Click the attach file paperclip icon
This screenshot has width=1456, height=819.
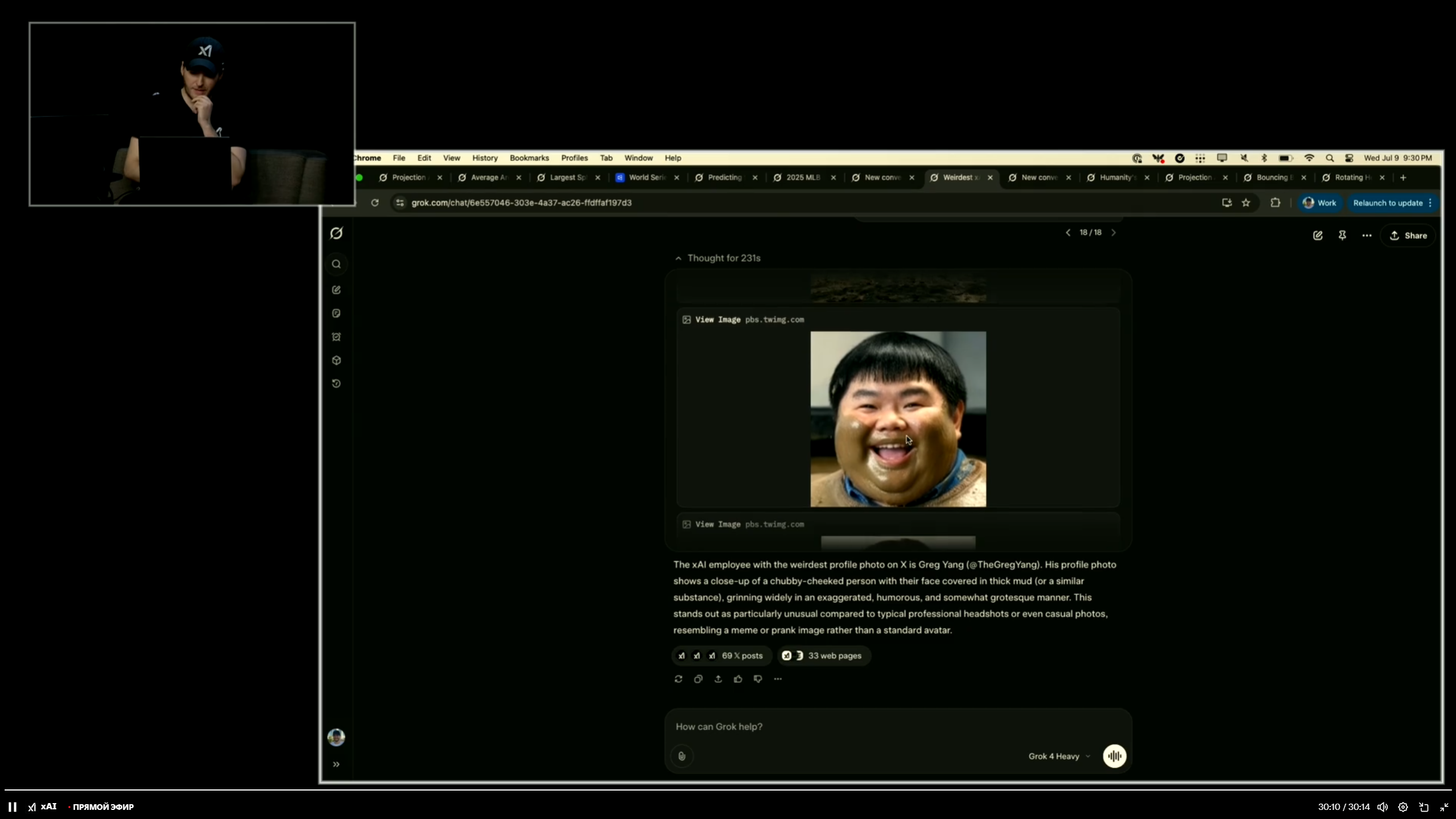coord(682,756)
